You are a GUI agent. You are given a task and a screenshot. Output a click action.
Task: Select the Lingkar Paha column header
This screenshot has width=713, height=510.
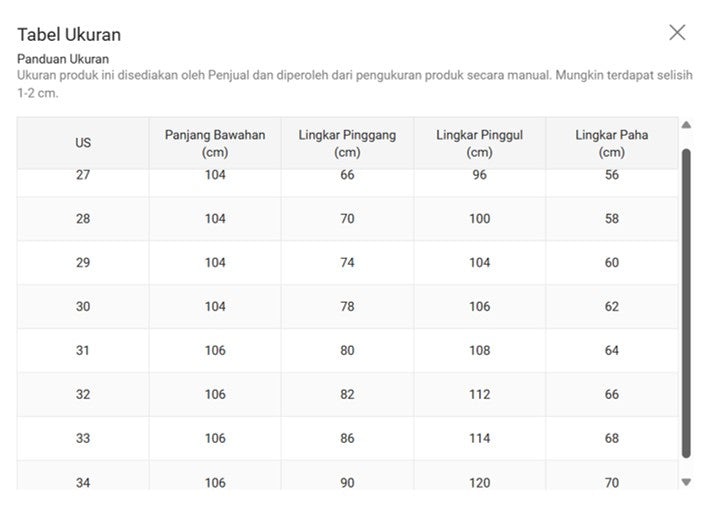612,143
